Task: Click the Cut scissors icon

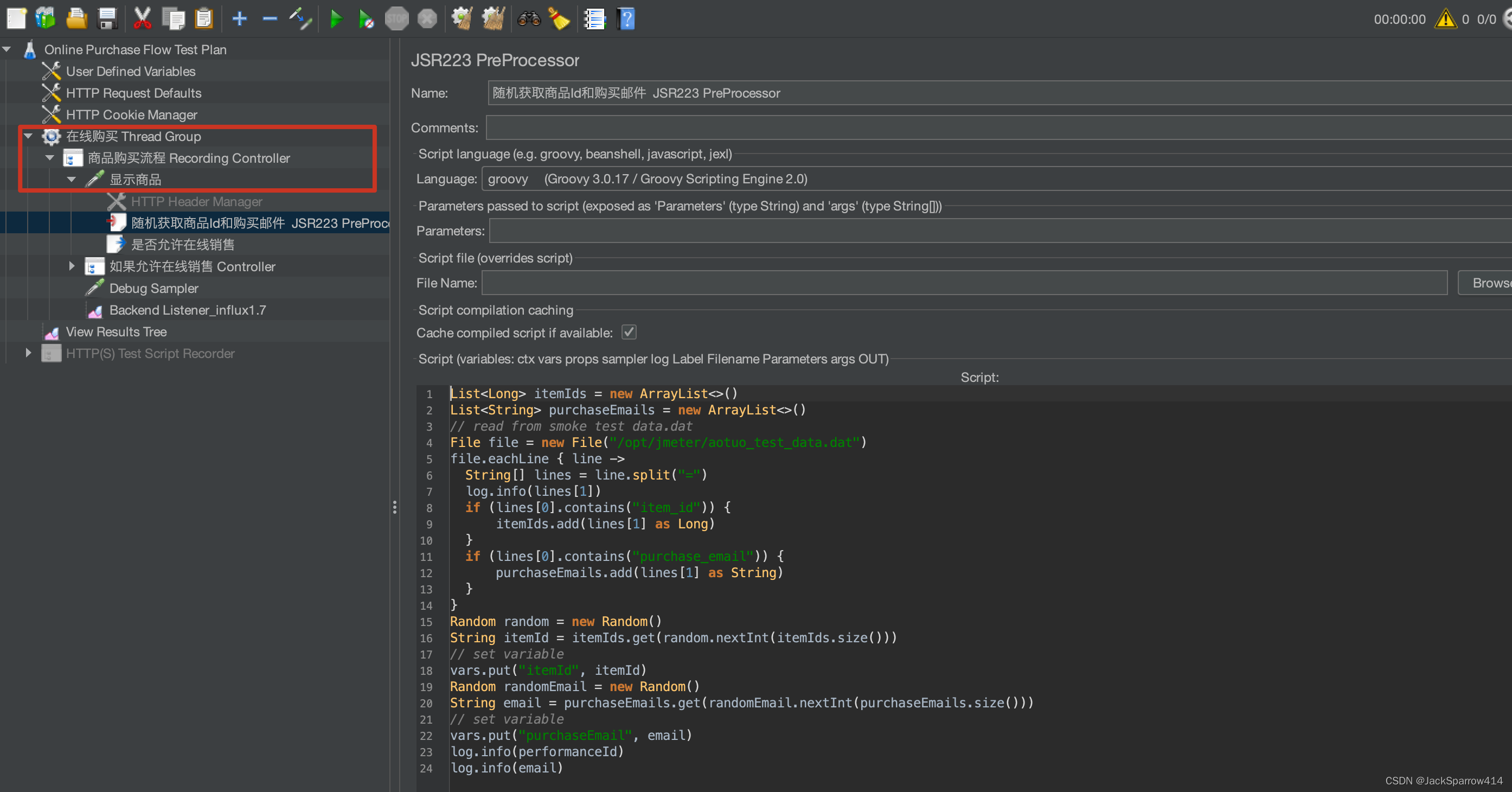Action: (142, 19)
